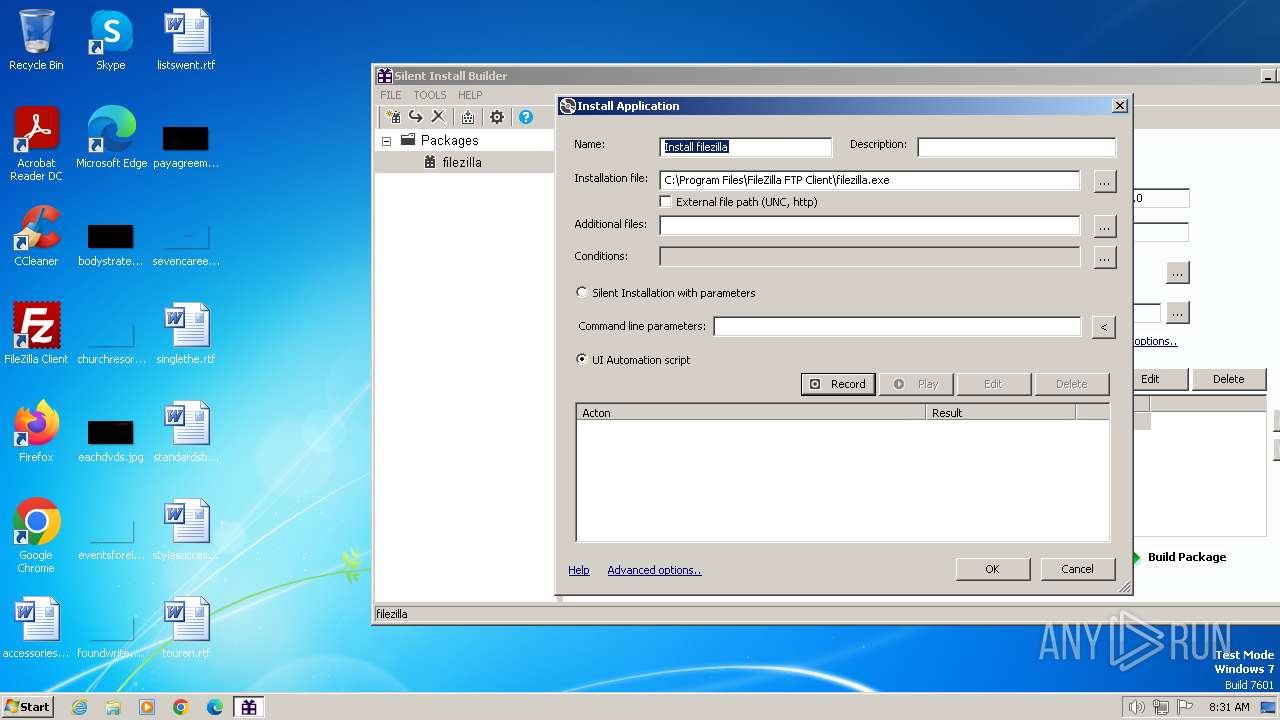This screenshot has height=720, width=1280.
Task: Open FileZilla Client desktop shortcut
Action: click(x=36, y=334)
